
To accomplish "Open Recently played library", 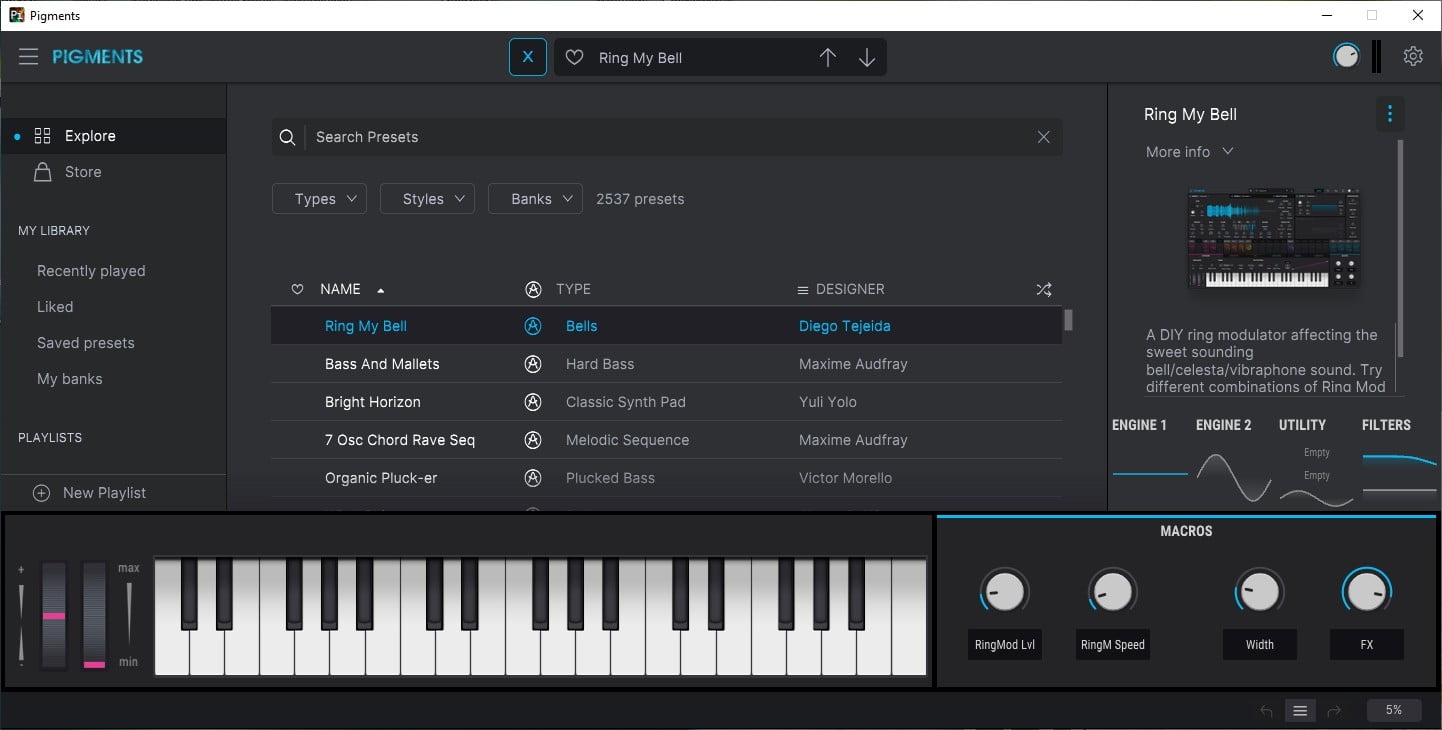I will [x=91, y=271].
